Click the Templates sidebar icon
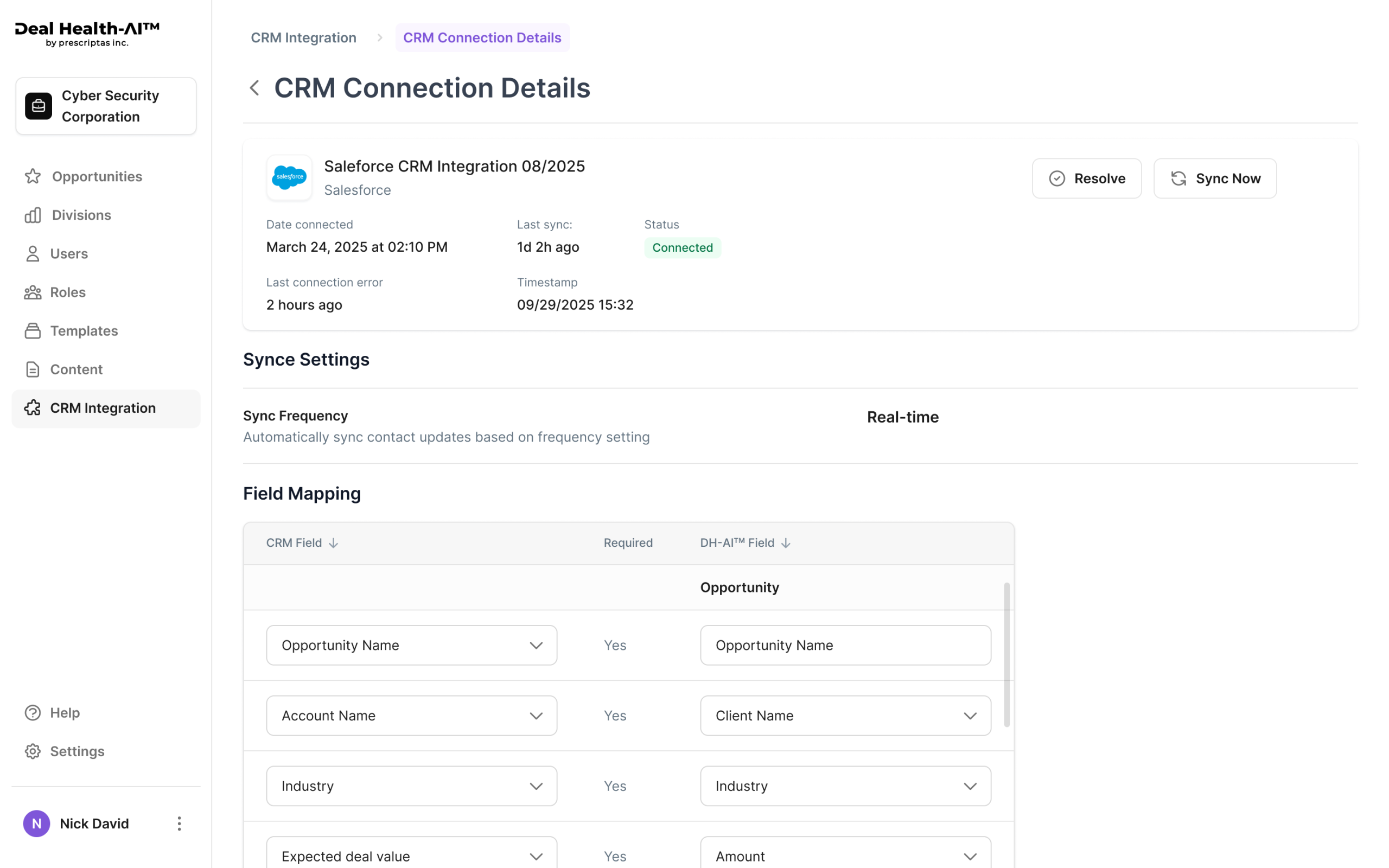Image resolution: width=1389 pixels, height=868 pixels. click(33, 331)
